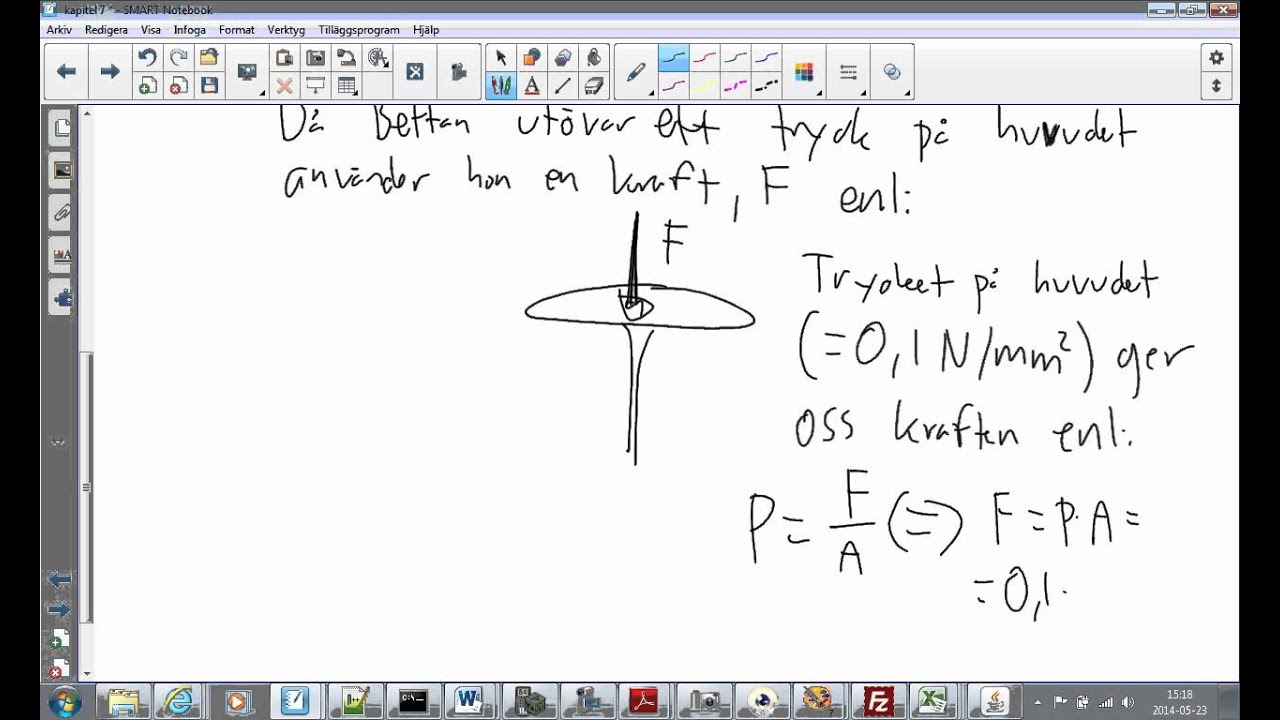The image size is (1280, 720).
Task: Open the screen view options dropdown
Action: click(247, 72)
